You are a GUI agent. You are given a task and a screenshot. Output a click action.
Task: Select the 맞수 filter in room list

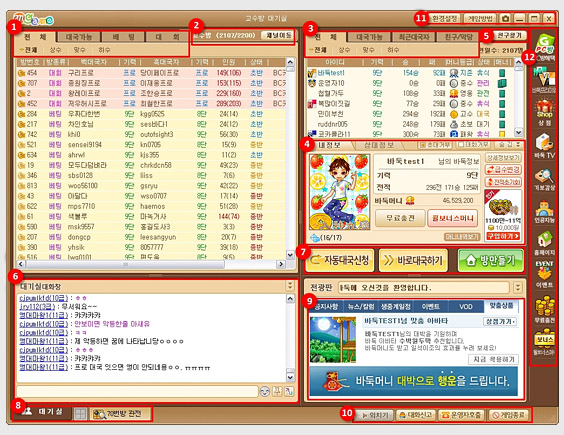79,50
